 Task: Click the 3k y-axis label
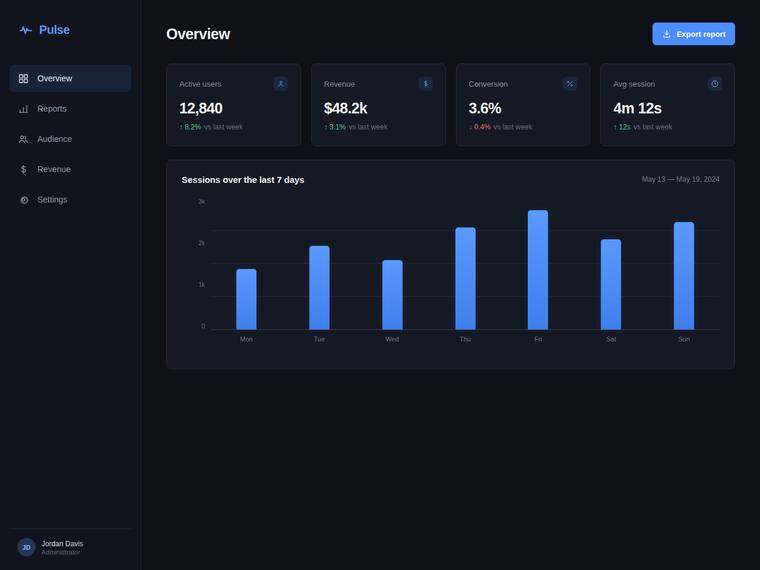(x=202, y=201)
